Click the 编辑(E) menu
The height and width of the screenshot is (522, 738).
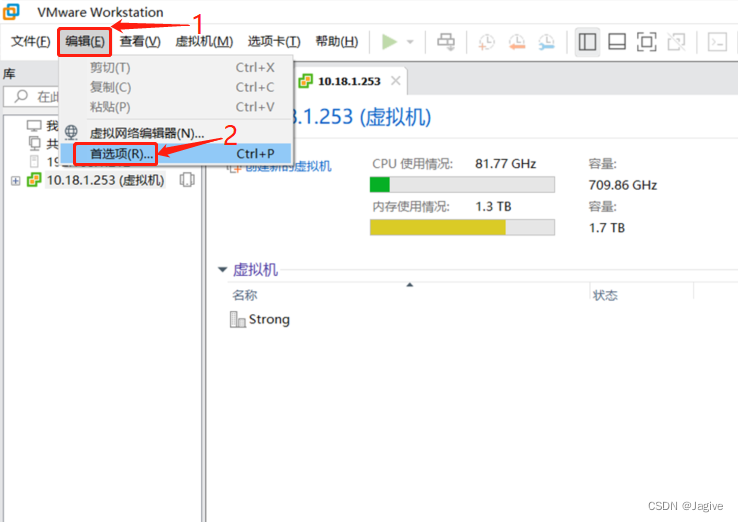(85, 41)
